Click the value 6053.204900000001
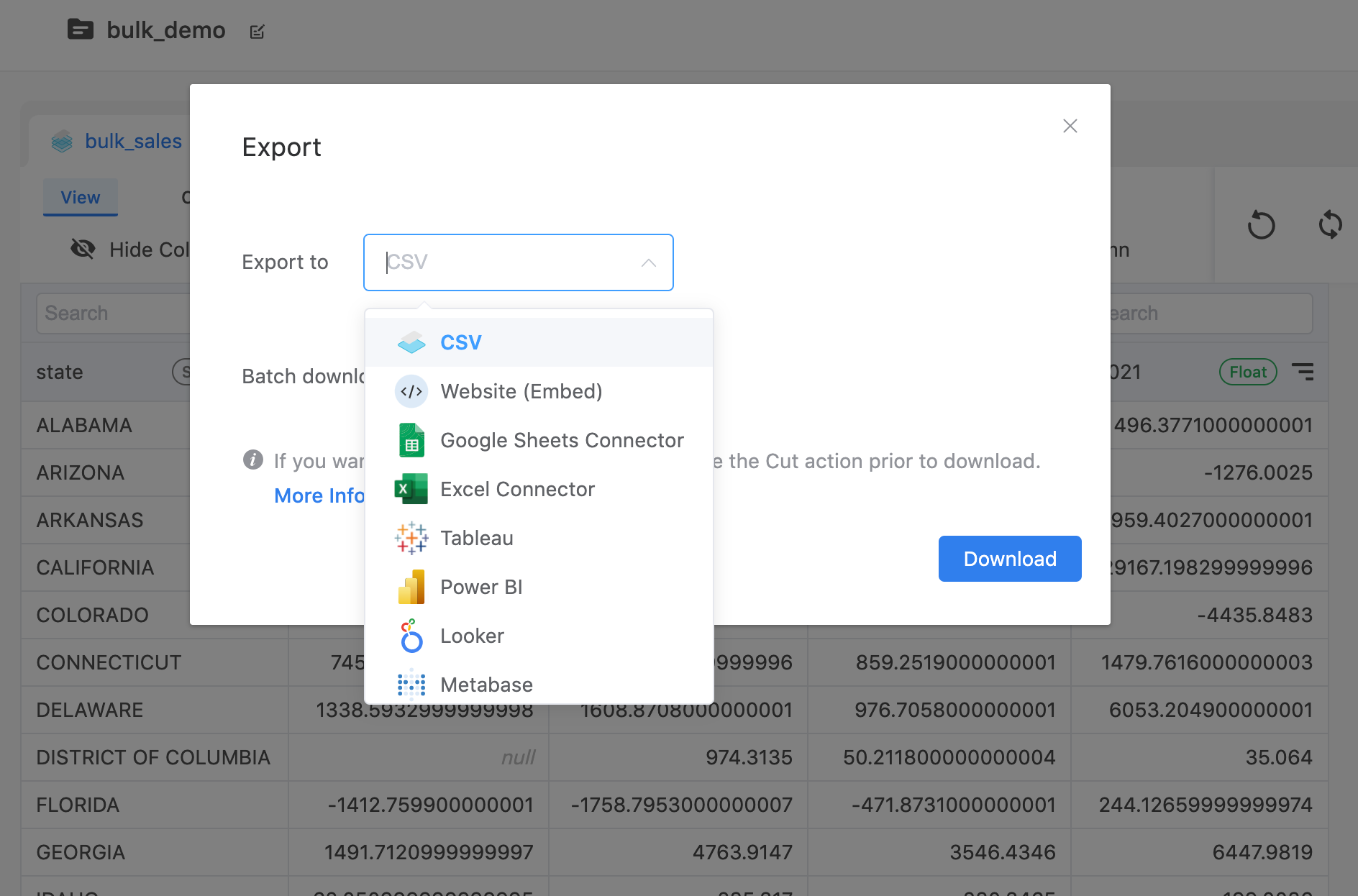Image resolution: width=1358 pixels, height=896 pixels. point(1211,710)
